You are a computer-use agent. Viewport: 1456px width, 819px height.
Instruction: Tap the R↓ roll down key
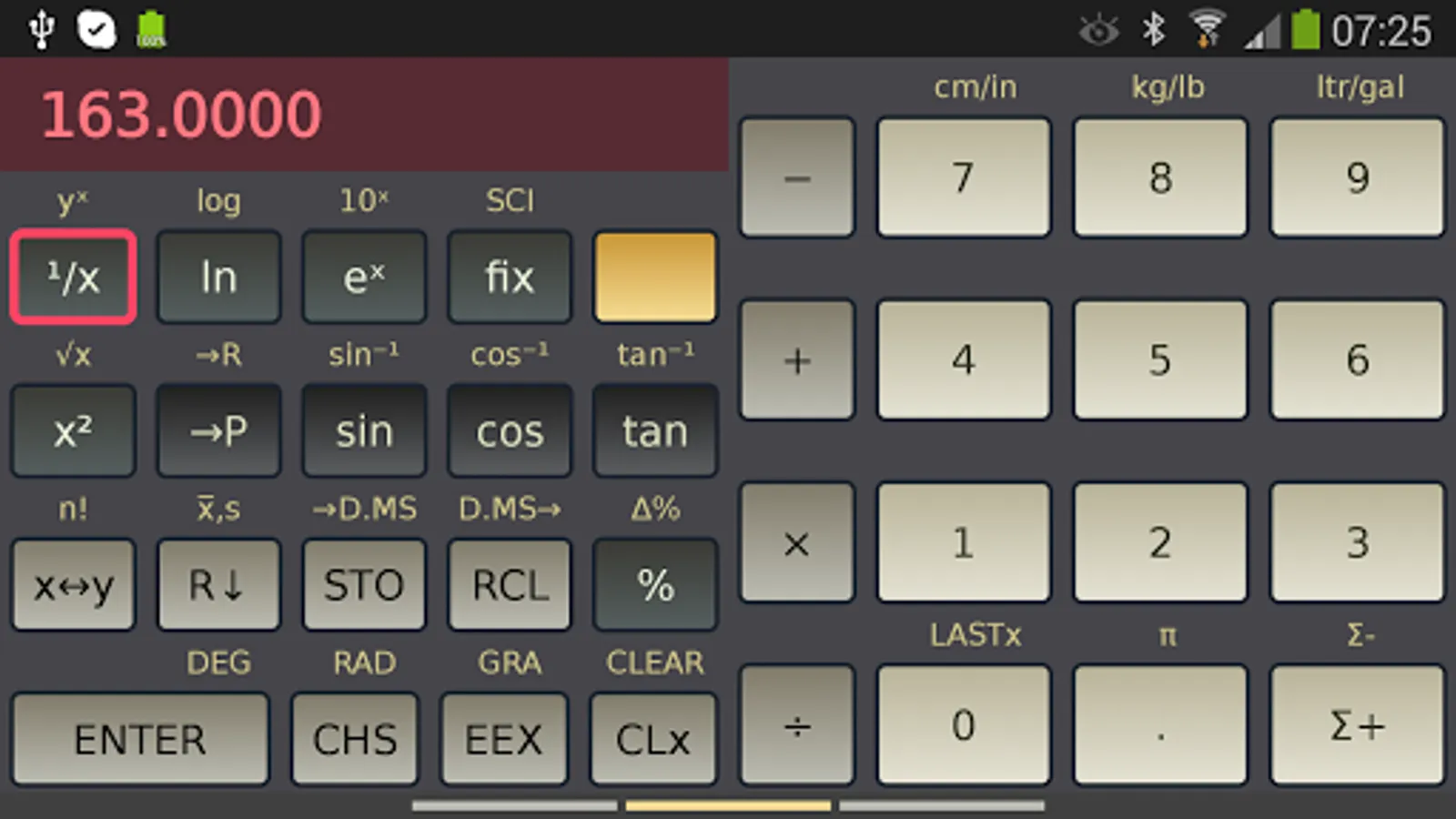click(218, 584)
